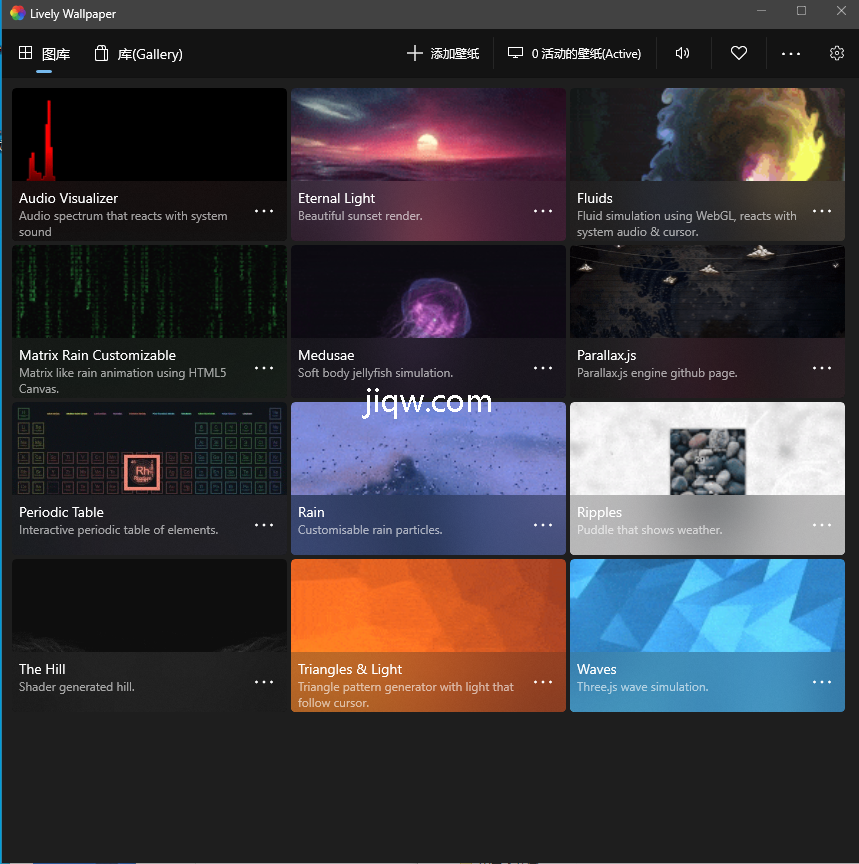
Task: Open options for Rain wallpaper
Action: click(543, 525)
